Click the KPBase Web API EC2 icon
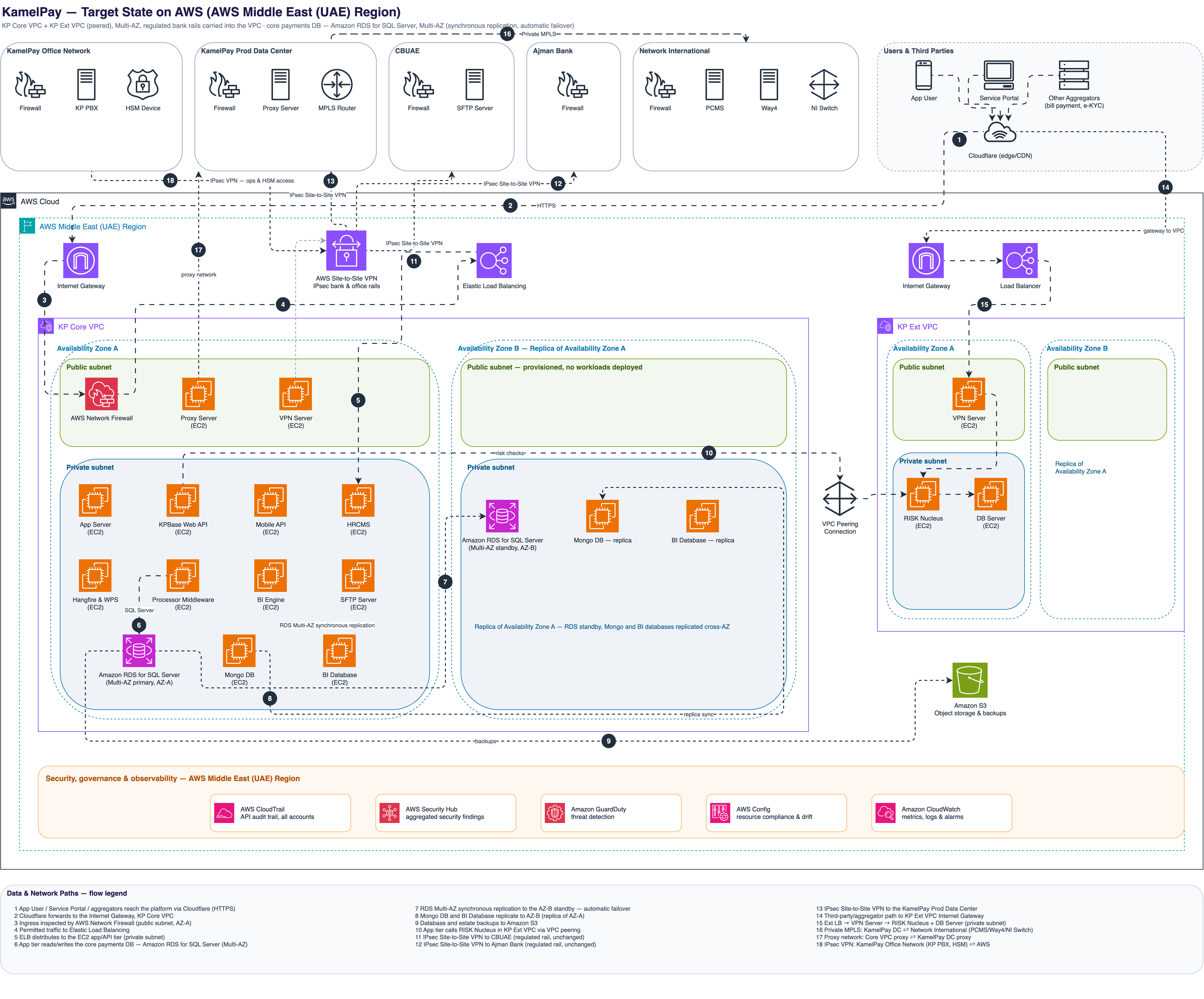The width and height of the screenshot is (1204, 999). 183,501
